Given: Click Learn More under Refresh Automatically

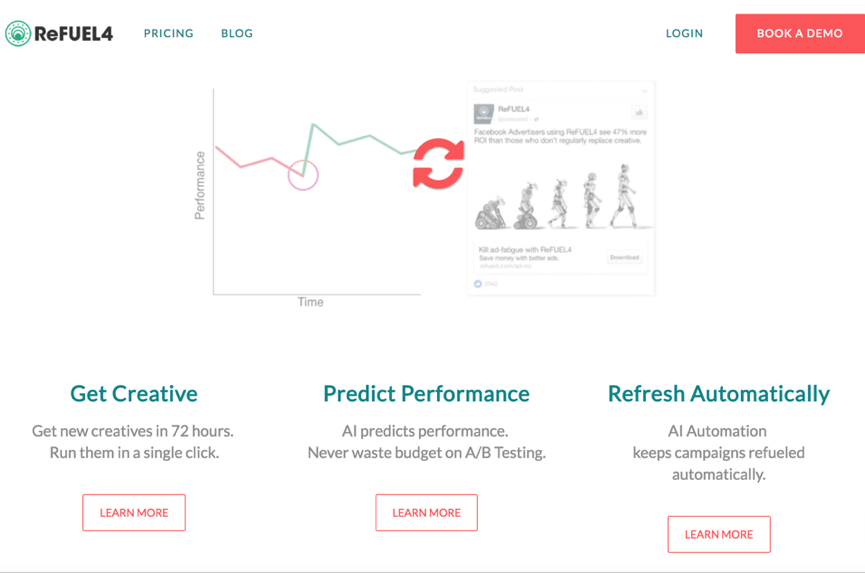Looking at the screenshot, I should point(719,534).
